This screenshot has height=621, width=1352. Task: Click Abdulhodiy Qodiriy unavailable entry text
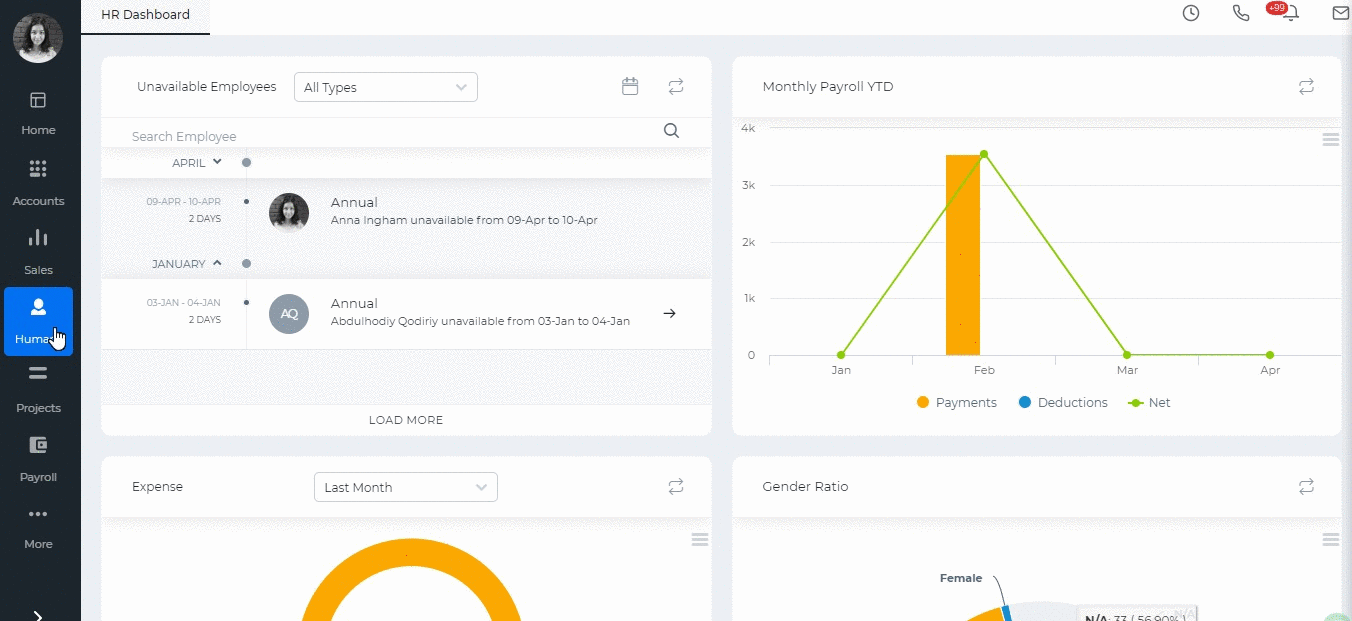coord(480,322)
